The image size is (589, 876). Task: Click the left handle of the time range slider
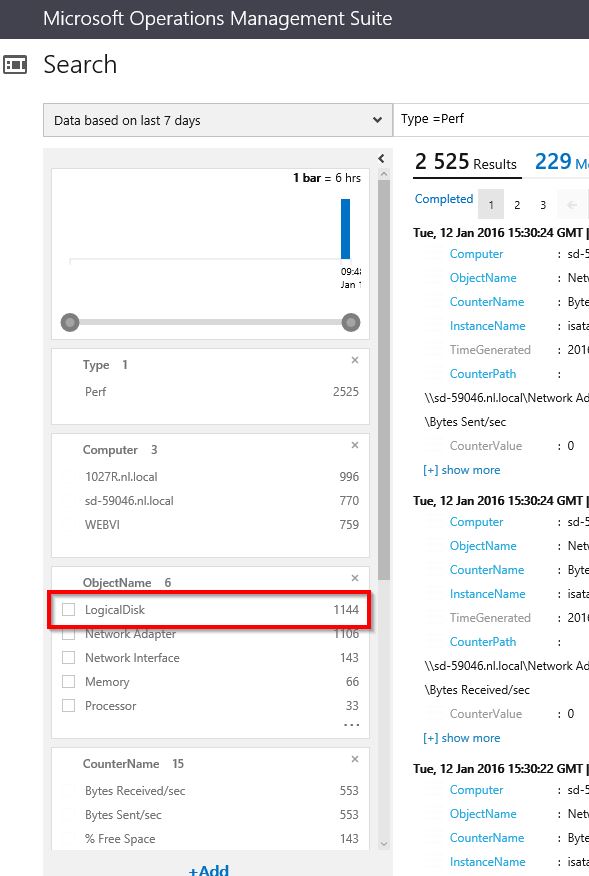click(x=69, y=322)
